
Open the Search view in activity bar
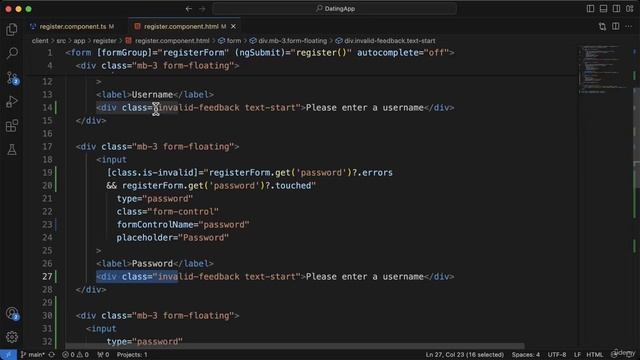point(12,53)
